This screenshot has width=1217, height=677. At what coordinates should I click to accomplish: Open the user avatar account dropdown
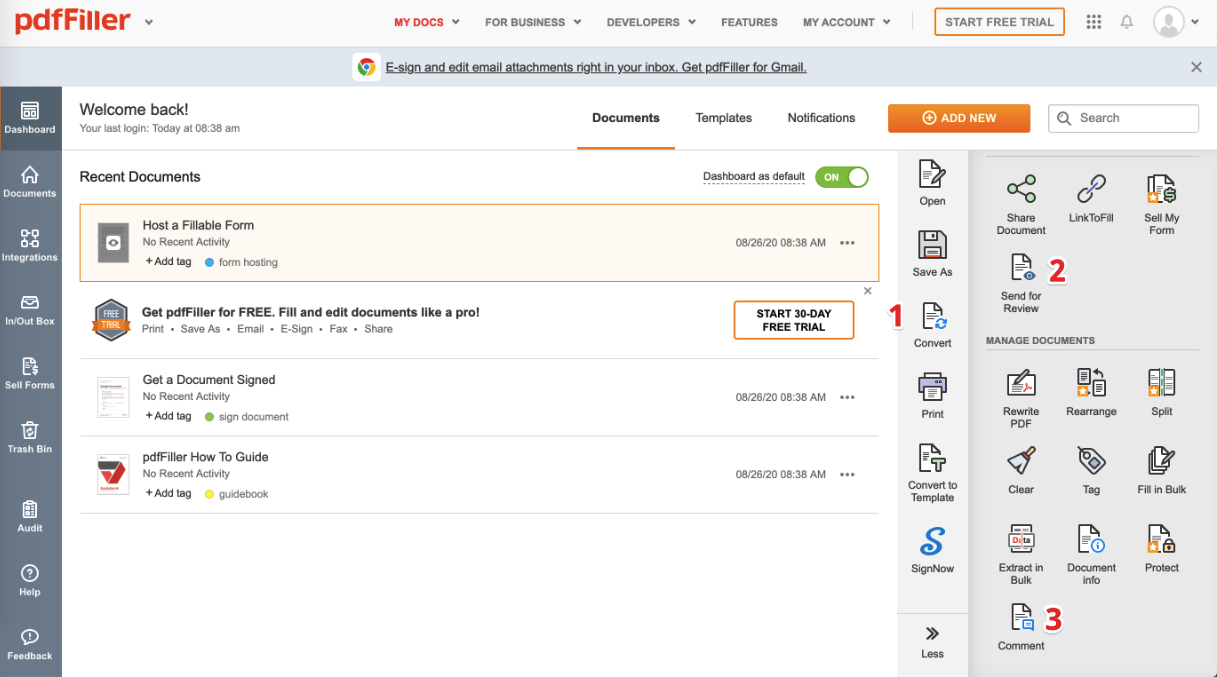[x=1175, y=22]
